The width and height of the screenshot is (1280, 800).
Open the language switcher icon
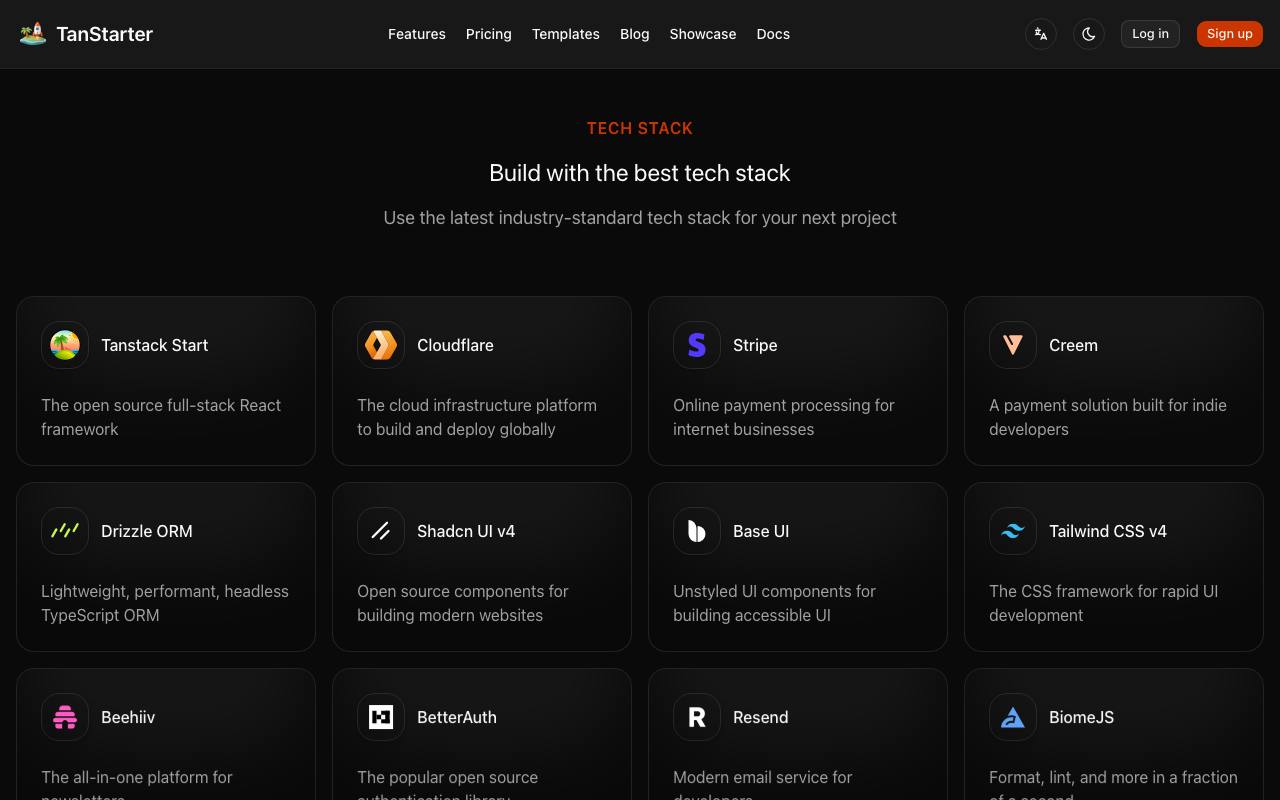[x=1041, y=34]
